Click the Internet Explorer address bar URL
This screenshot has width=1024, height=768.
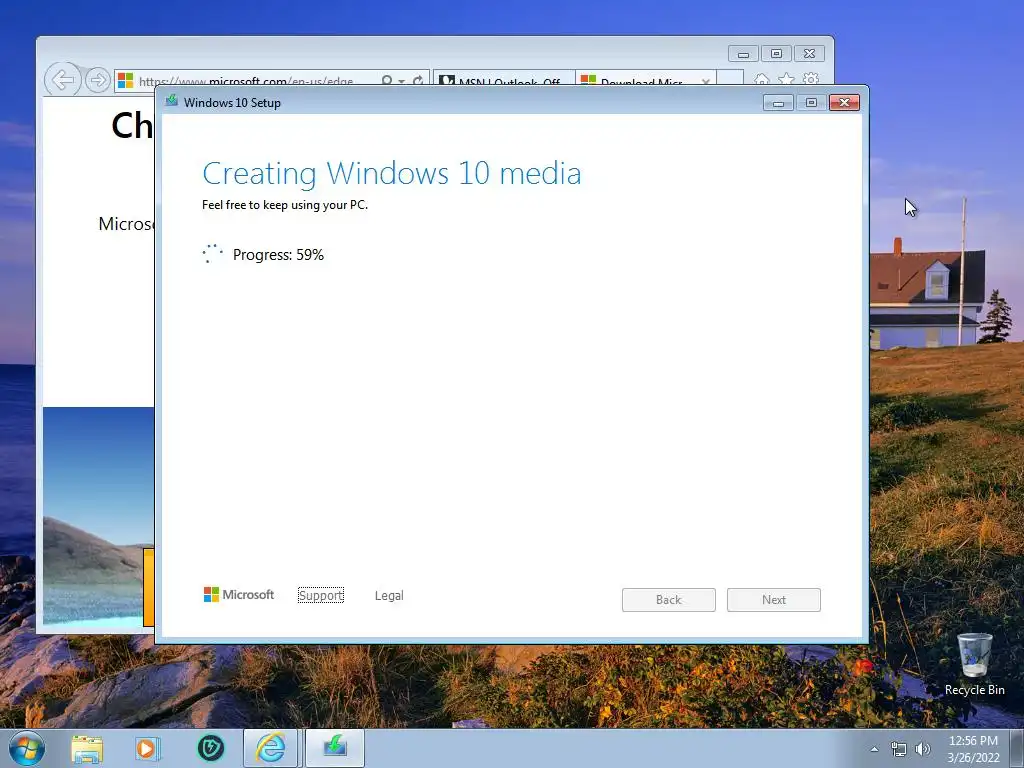[x=246, y=81]
